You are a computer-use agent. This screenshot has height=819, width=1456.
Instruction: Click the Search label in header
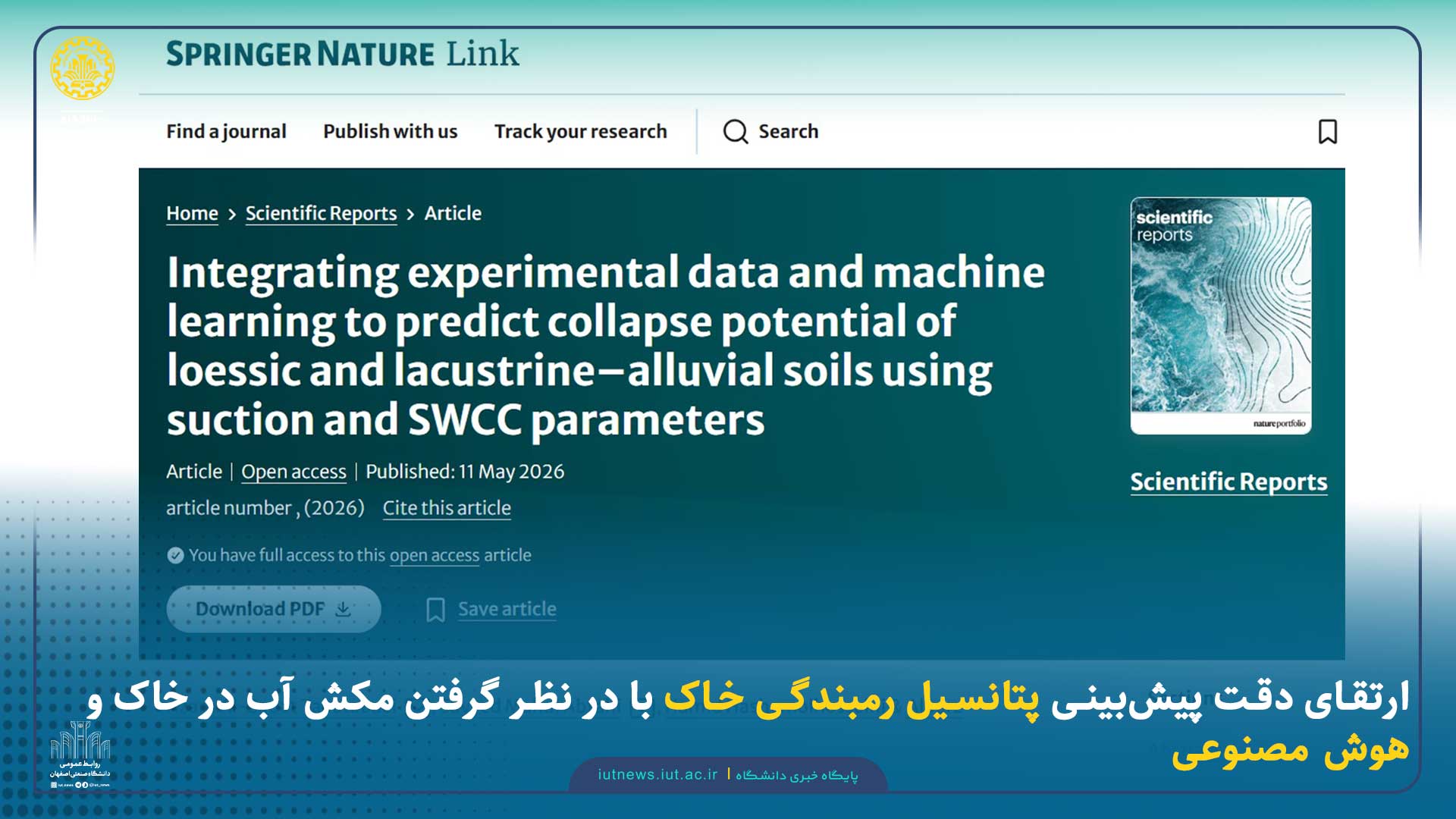[x=789, y=131]
